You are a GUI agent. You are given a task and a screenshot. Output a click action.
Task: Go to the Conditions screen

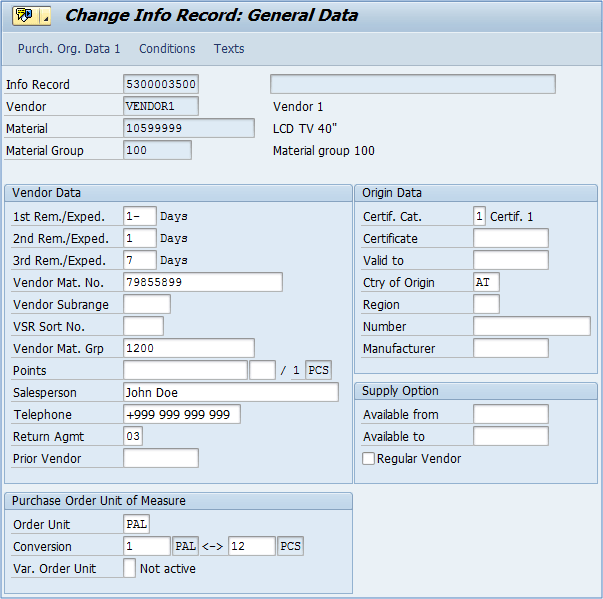[x=167, y=49]
